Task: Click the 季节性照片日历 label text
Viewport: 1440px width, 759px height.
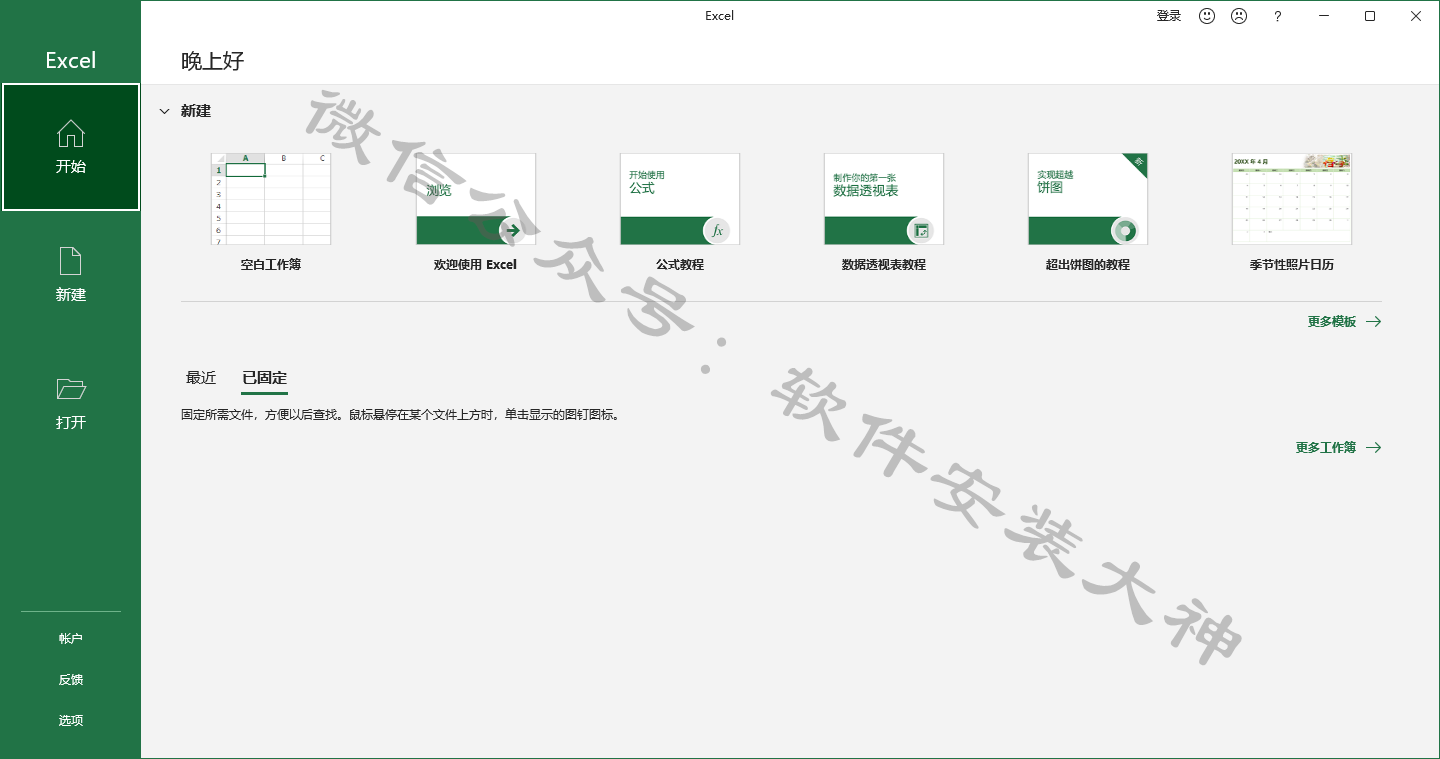Action: 1292,265
